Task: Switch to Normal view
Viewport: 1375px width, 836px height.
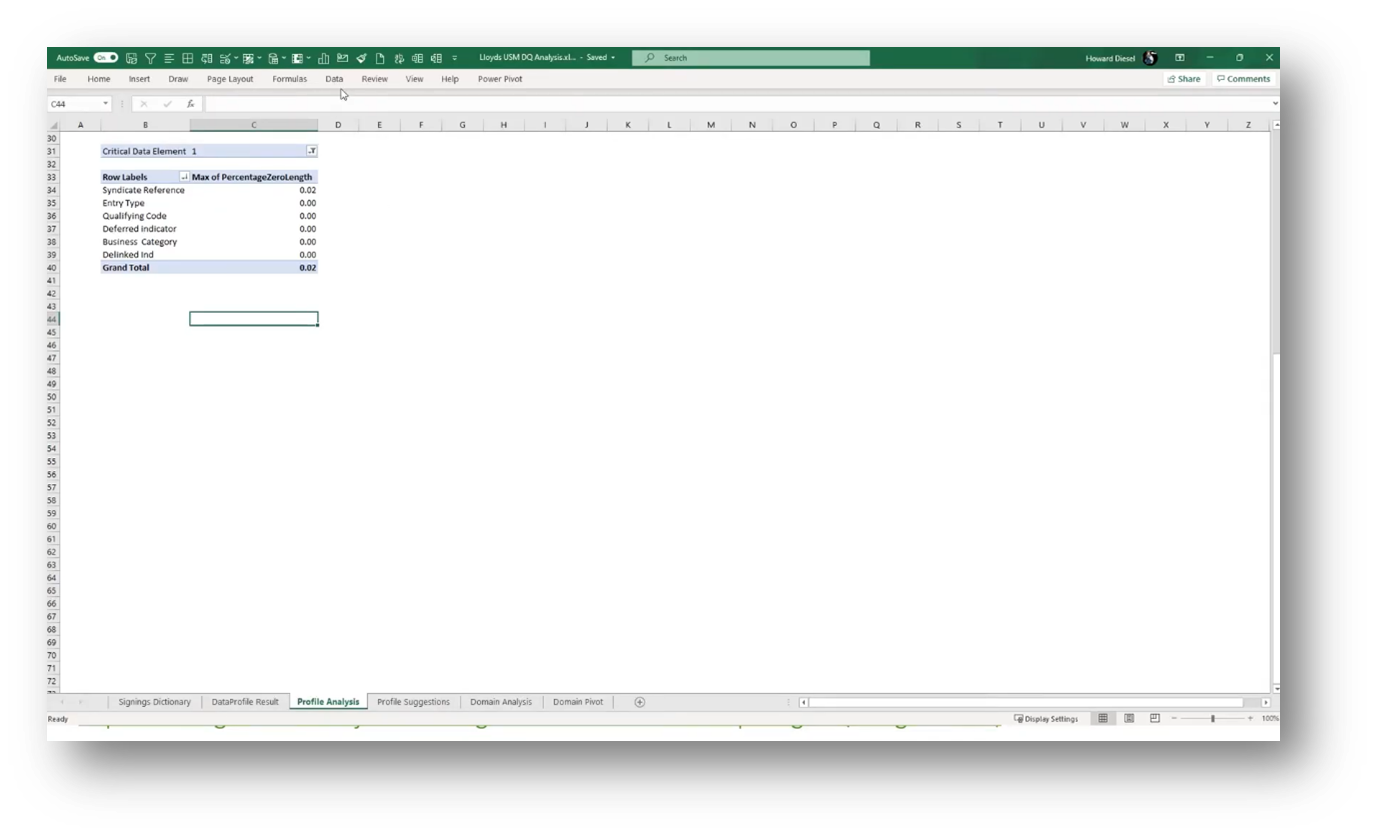Action: point(1103,719)
